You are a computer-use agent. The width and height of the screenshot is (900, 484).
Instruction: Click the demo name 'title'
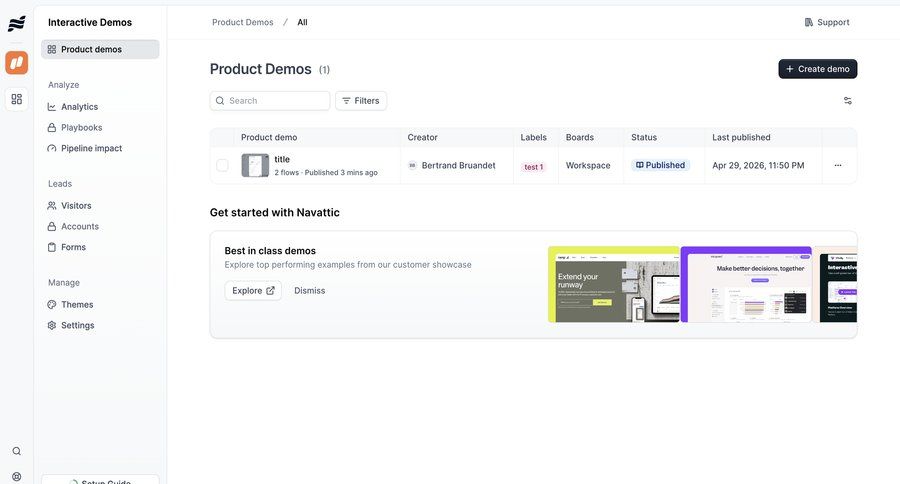click(282, 159)
